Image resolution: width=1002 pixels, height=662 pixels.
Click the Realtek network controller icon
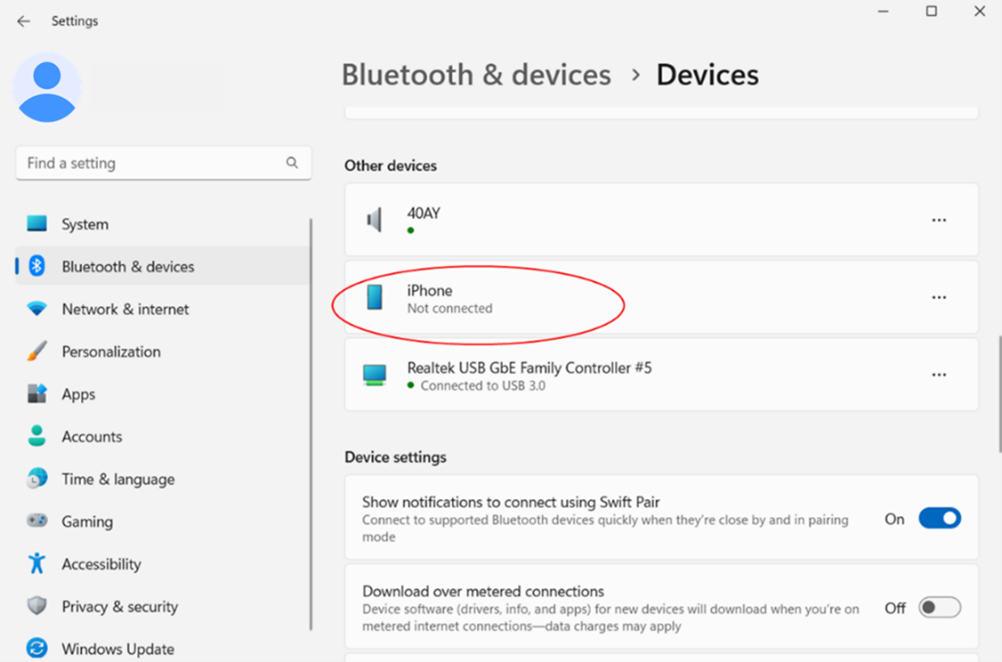[375, 375]
